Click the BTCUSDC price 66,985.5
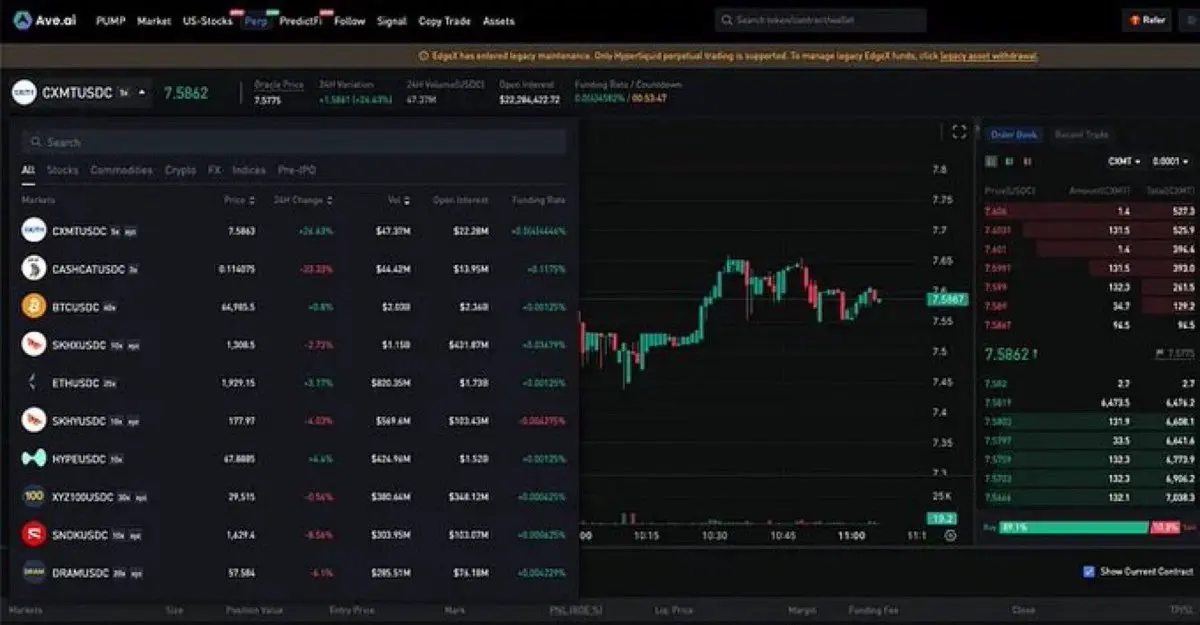This screenshot has width=1200, height=625. tap(236, 307)
